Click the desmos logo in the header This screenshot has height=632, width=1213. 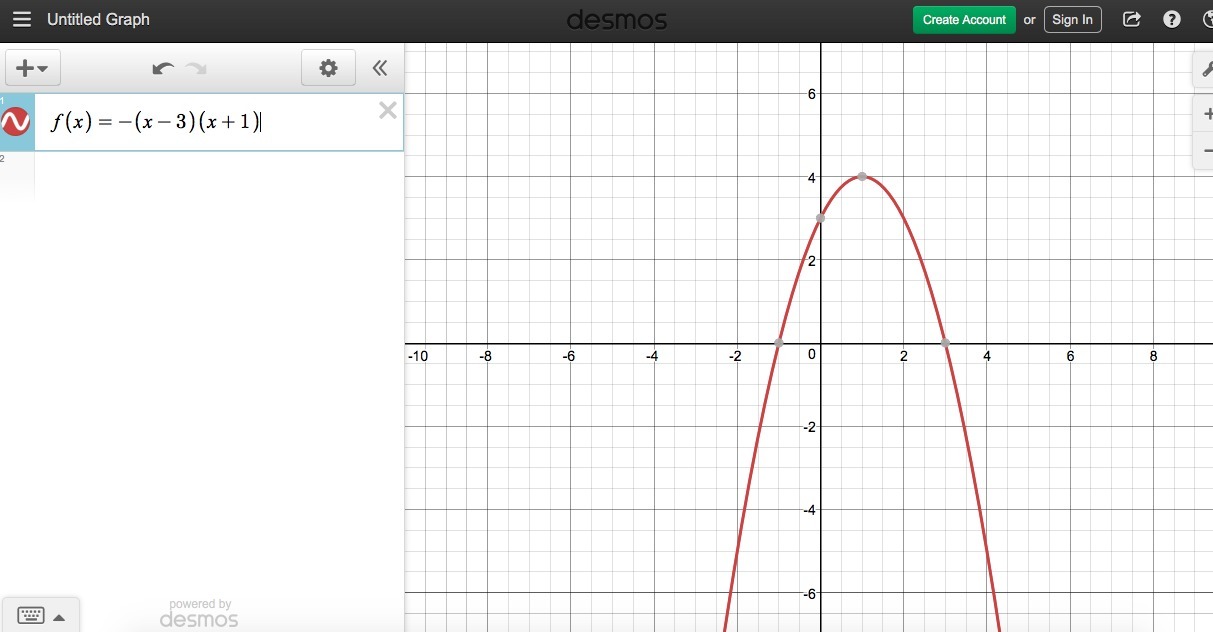pos(616,20)
